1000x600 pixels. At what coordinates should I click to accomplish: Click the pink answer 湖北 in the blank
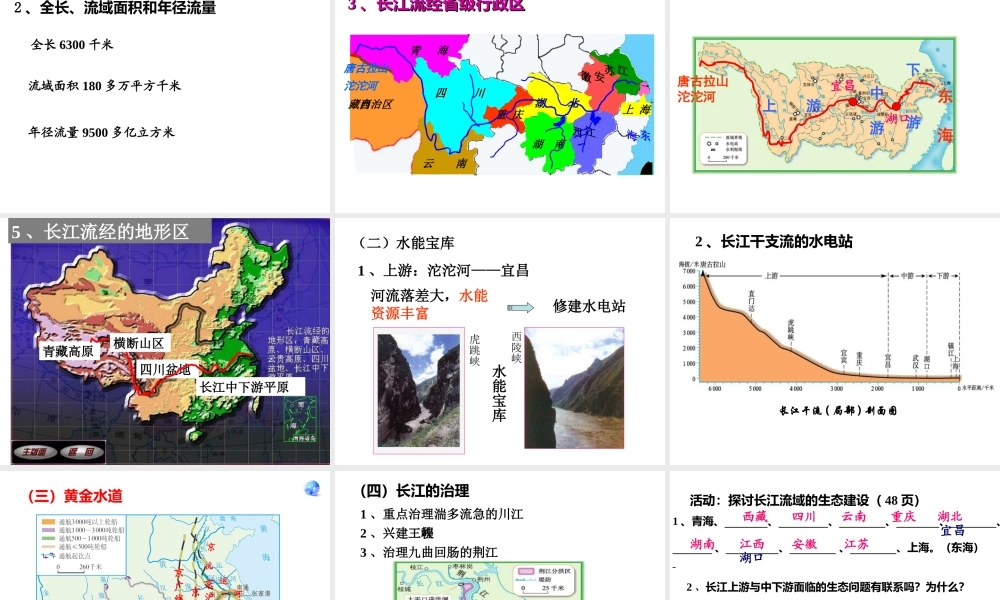(950, 516)
